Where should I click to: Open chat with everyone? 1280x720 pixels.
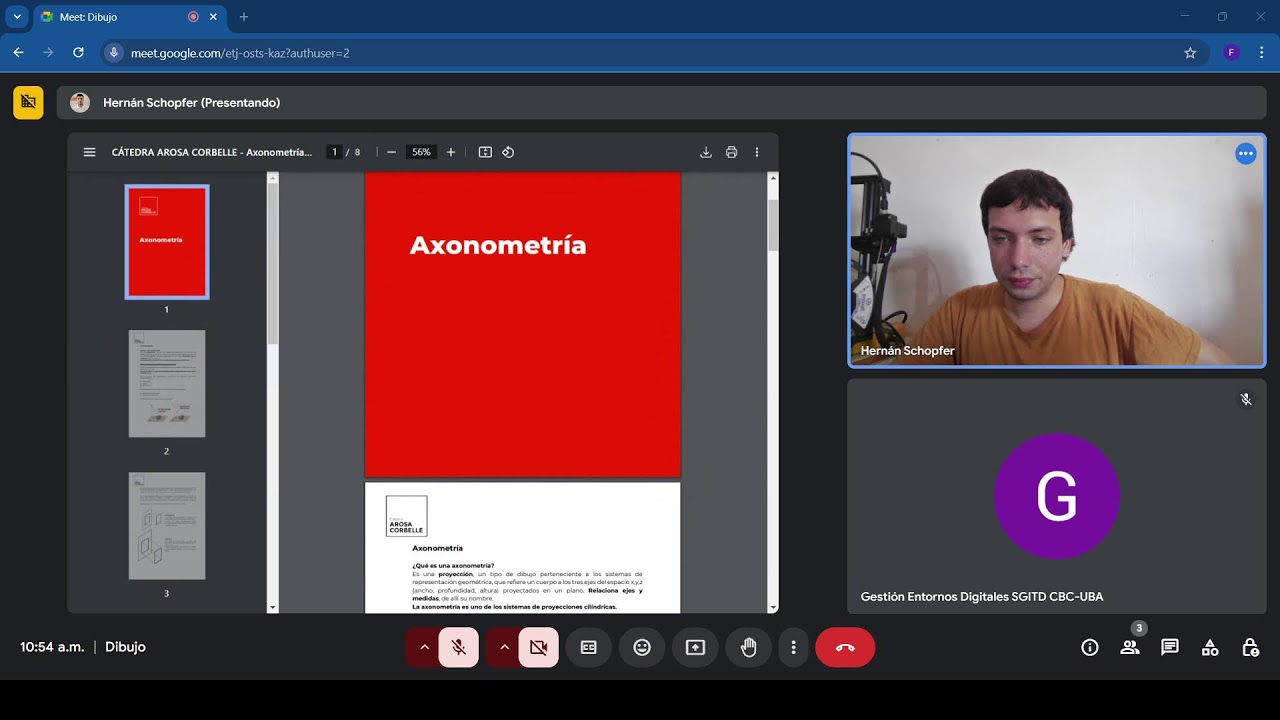1170,647
